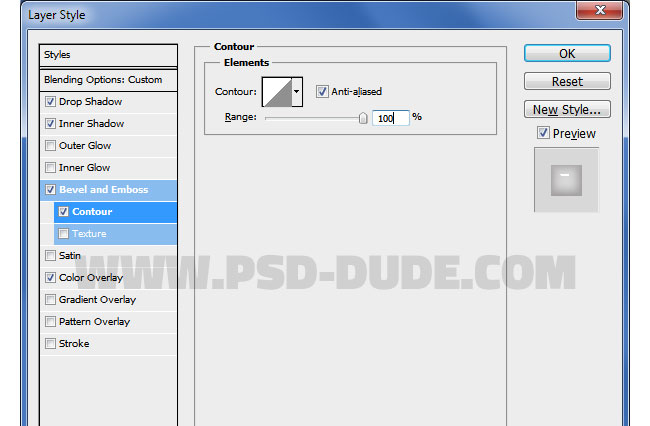
Task: Select the Gradient Overlay style row
Action: click(x=108, y=300)
